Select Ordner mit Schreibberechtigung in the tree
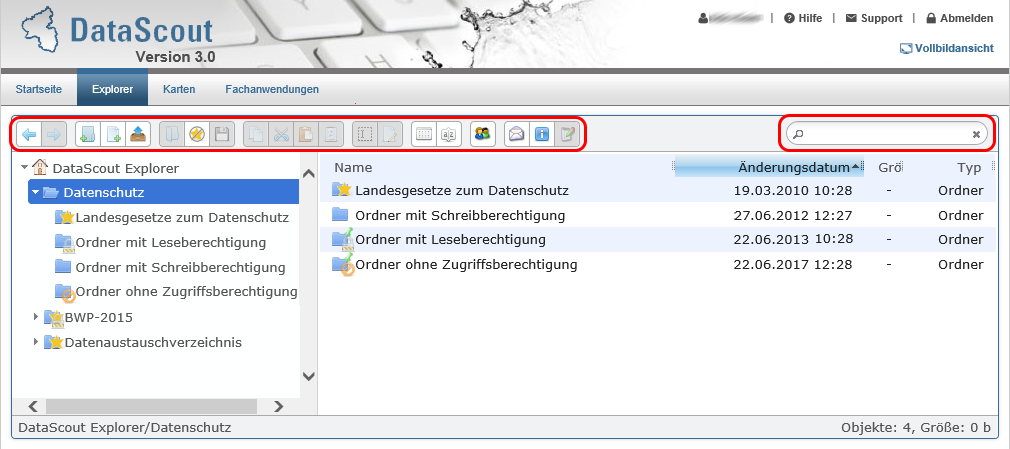Viewport: 1010px width, 449px height. pyautogui.click(x=180, y=267)
